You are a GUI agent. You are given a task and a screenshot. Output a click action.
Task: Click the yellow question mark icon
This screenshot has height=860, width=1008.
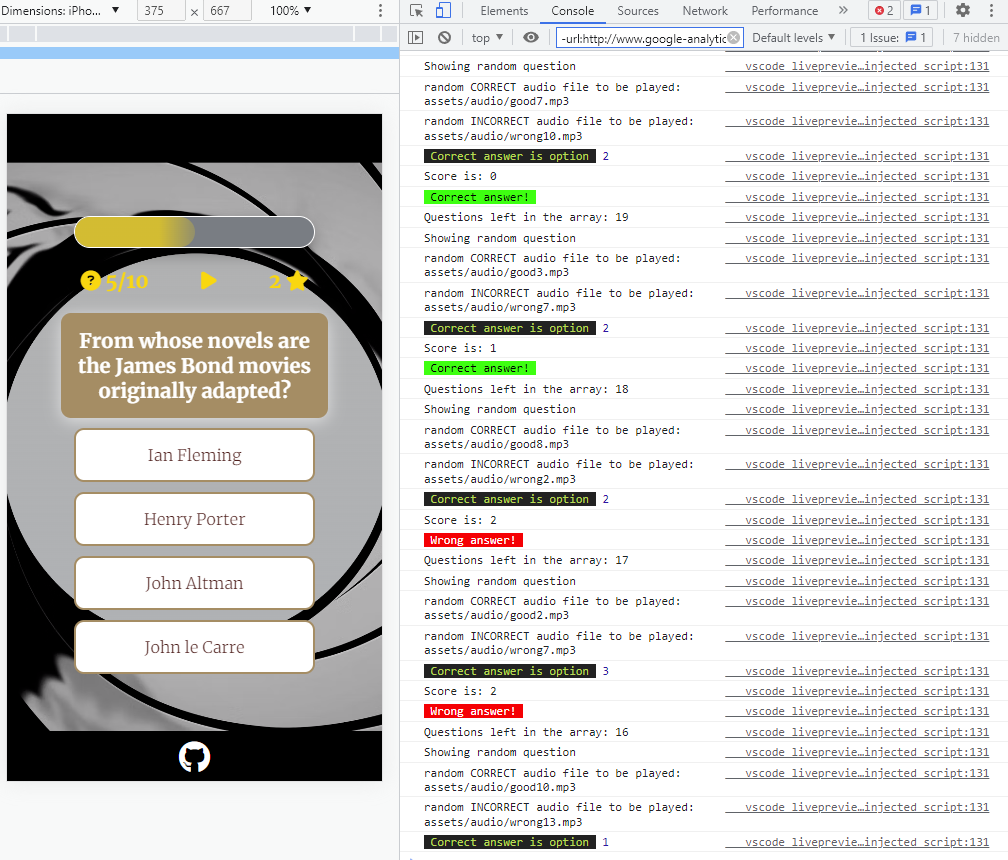[x=91, y=281]
